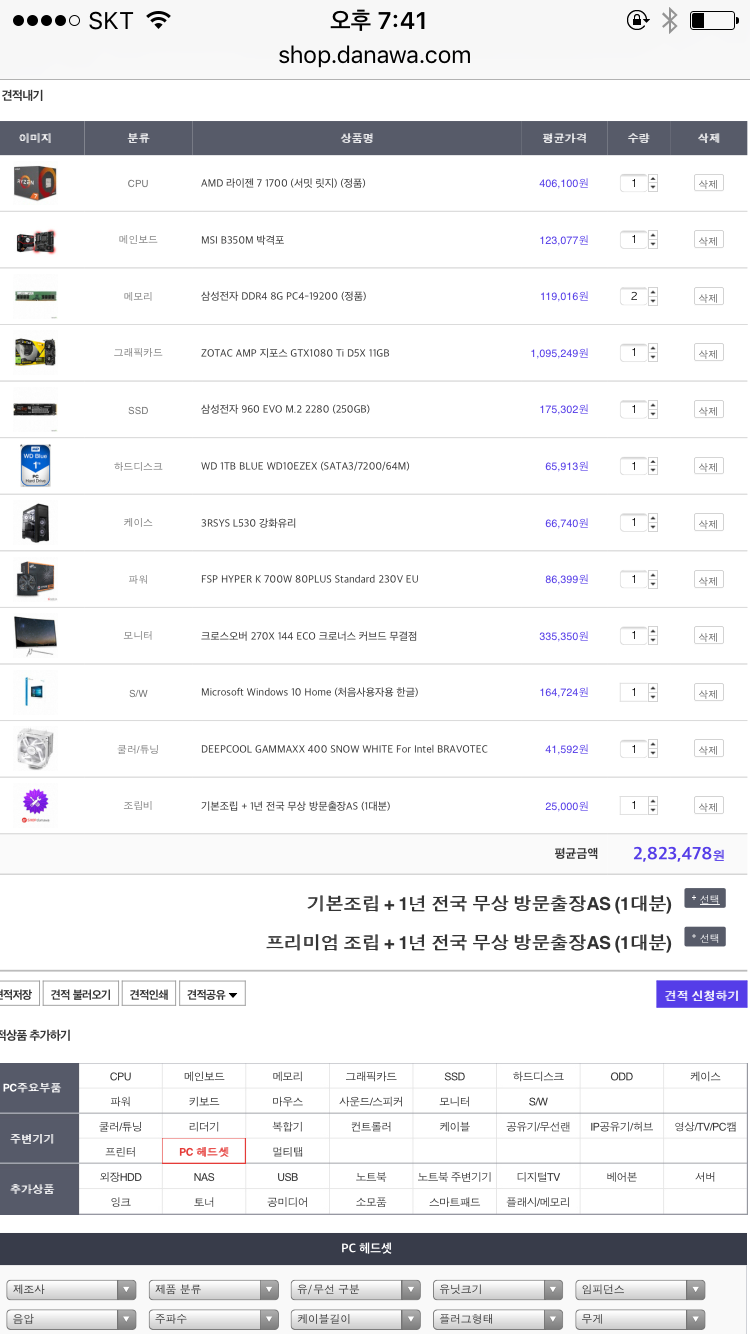Click the 견적 신청하기 button
The height and width of the screenshot is (1334, 750).
coord(702,994)
